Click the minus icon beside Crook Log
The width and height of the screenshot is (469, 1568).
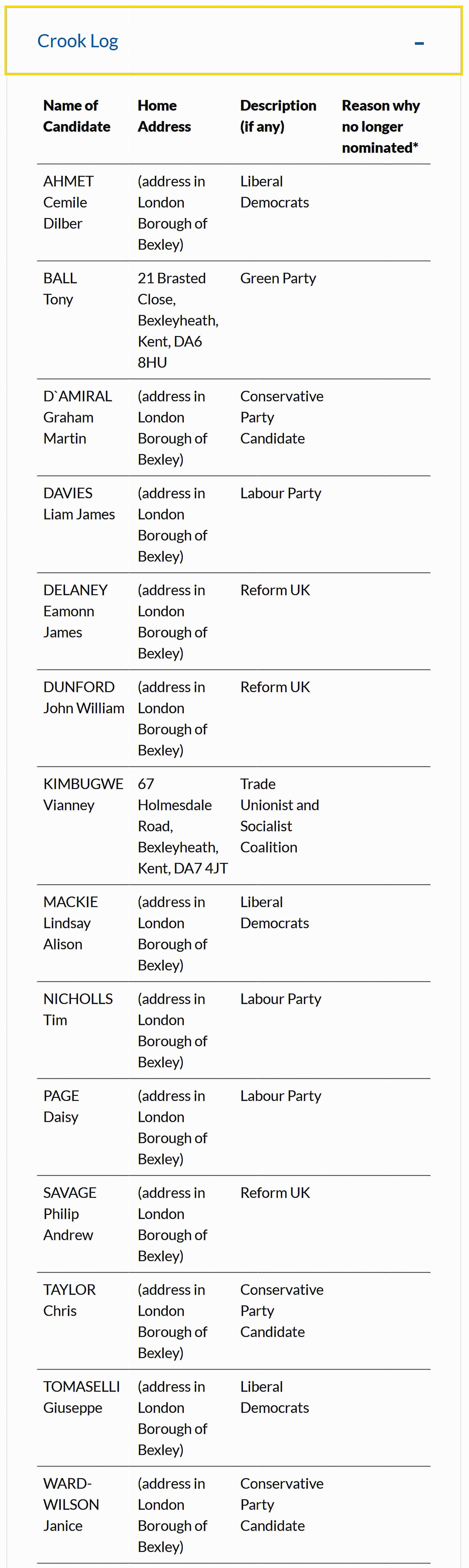pyautogui.click(x=419, y=43)
